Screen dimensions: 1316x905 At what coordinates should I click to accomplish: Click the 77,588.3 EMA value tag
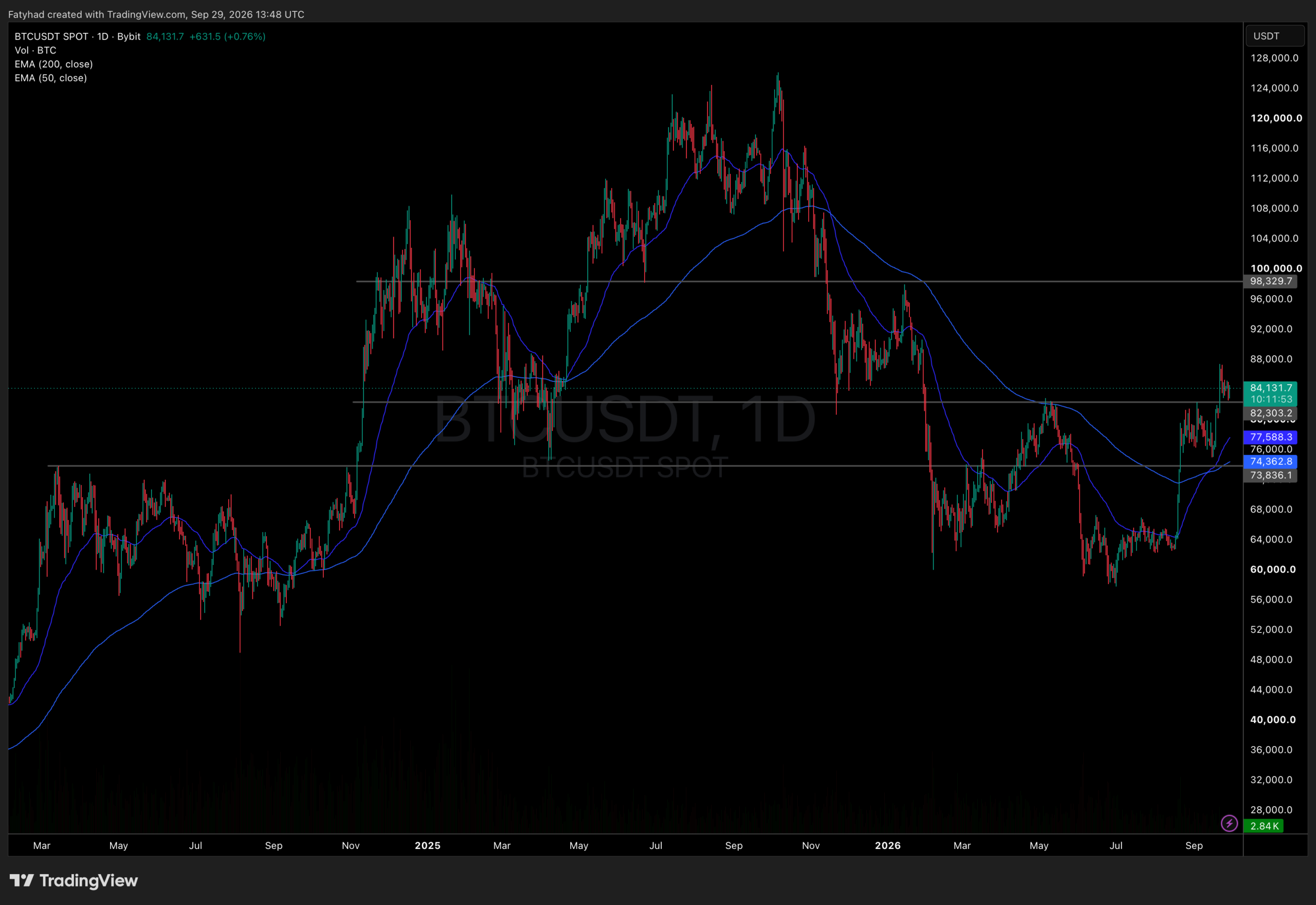(x=1270, y=437)
